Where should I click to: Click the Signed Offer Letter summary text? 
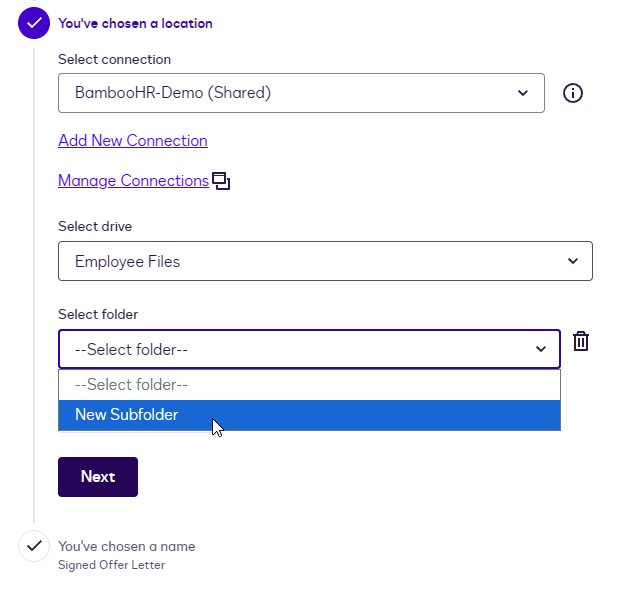point(111,565)
